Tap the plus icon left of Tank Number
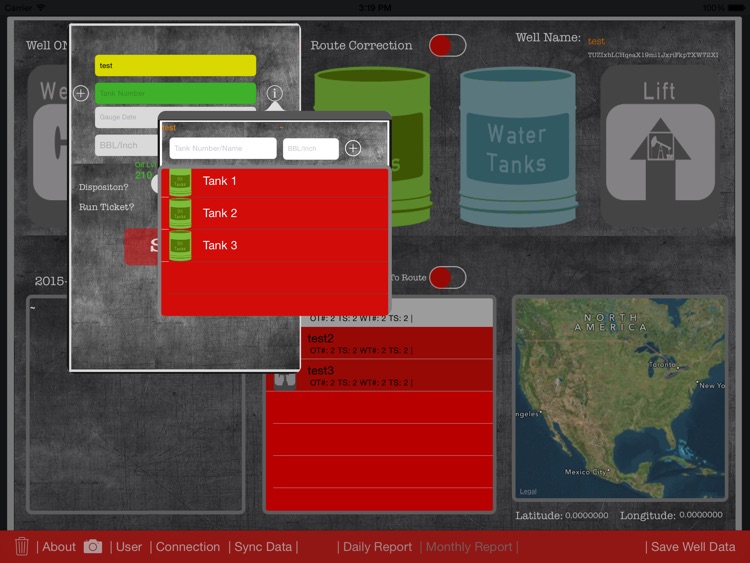The image size is (750, 563). [81, 93]
